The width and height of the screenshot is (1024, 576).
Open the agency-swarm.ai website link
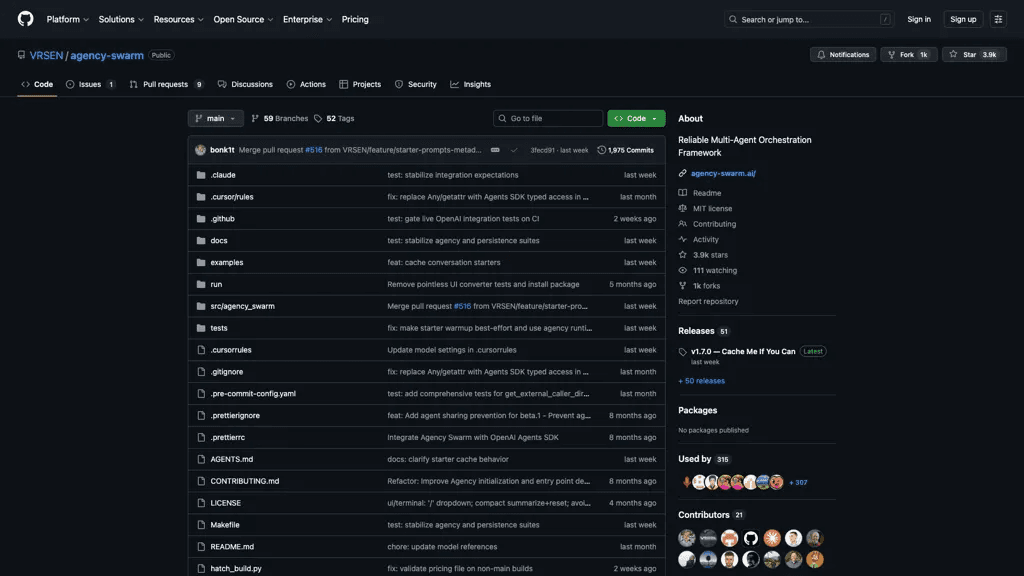pyautogui.click(x=723, y=174)
